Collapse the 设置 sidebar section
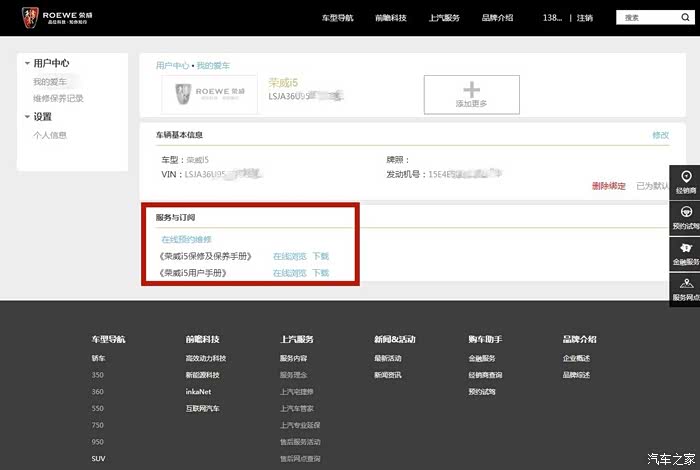Viewport: 700px width, 470px height. pyautogui.click(x=27, y=117)
